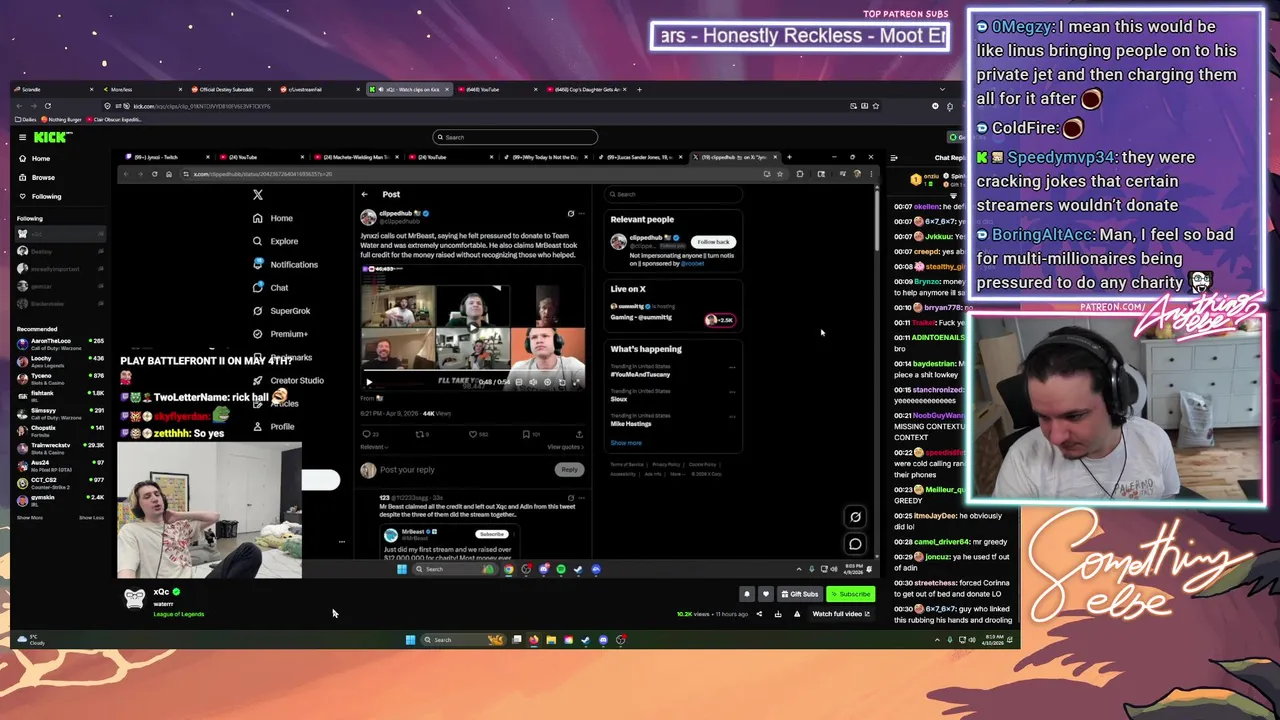Expand View quotes link
Screen dimensions: 1280x720
click(565, 447)
